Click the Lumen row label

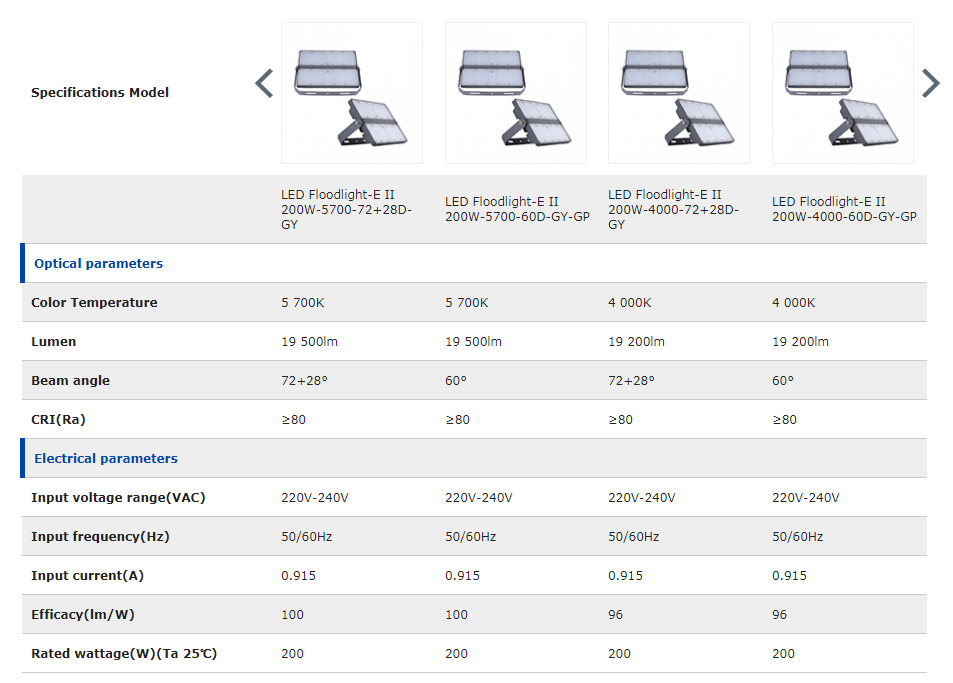tap(53, 342)
